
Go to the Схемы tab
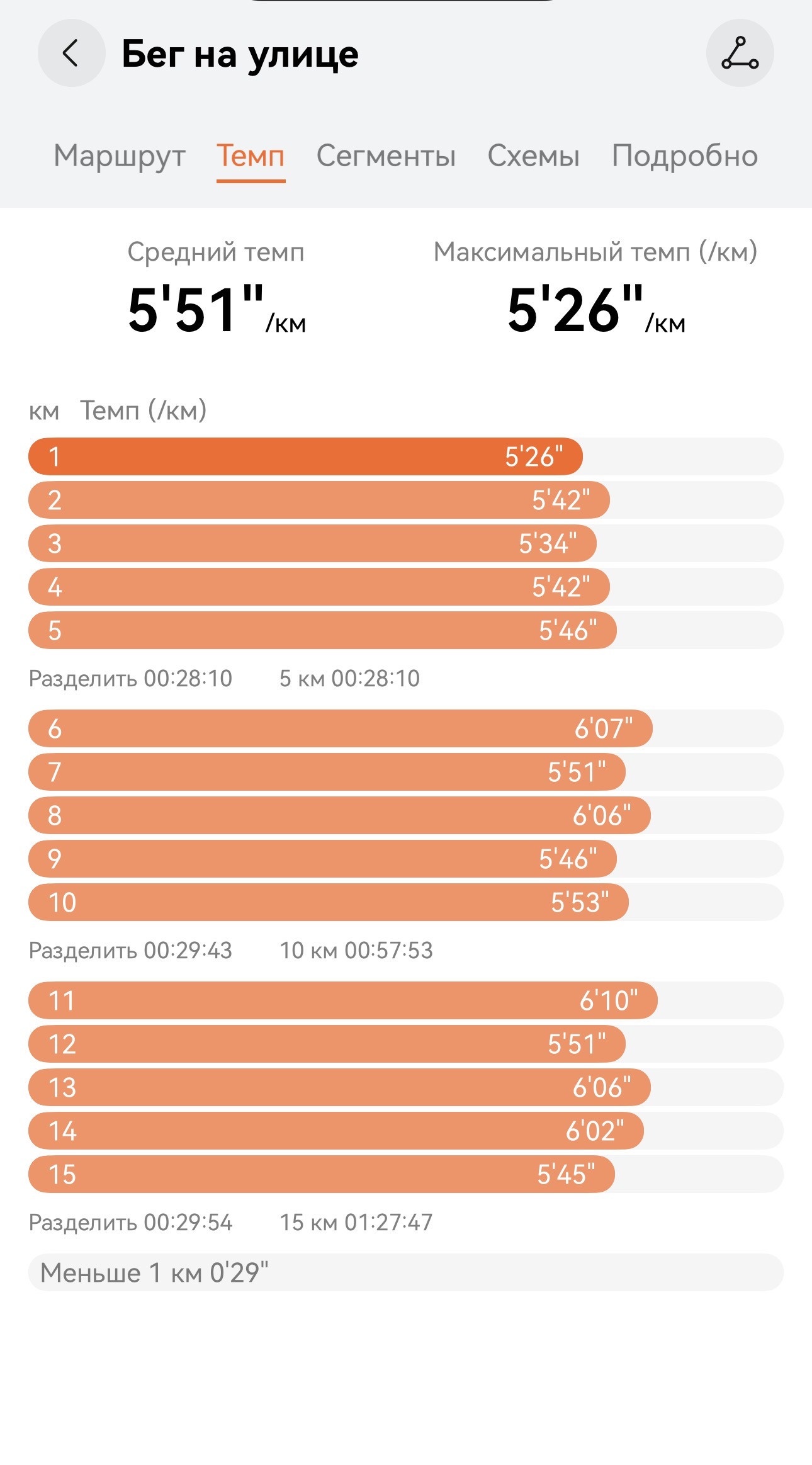point(534,156)
